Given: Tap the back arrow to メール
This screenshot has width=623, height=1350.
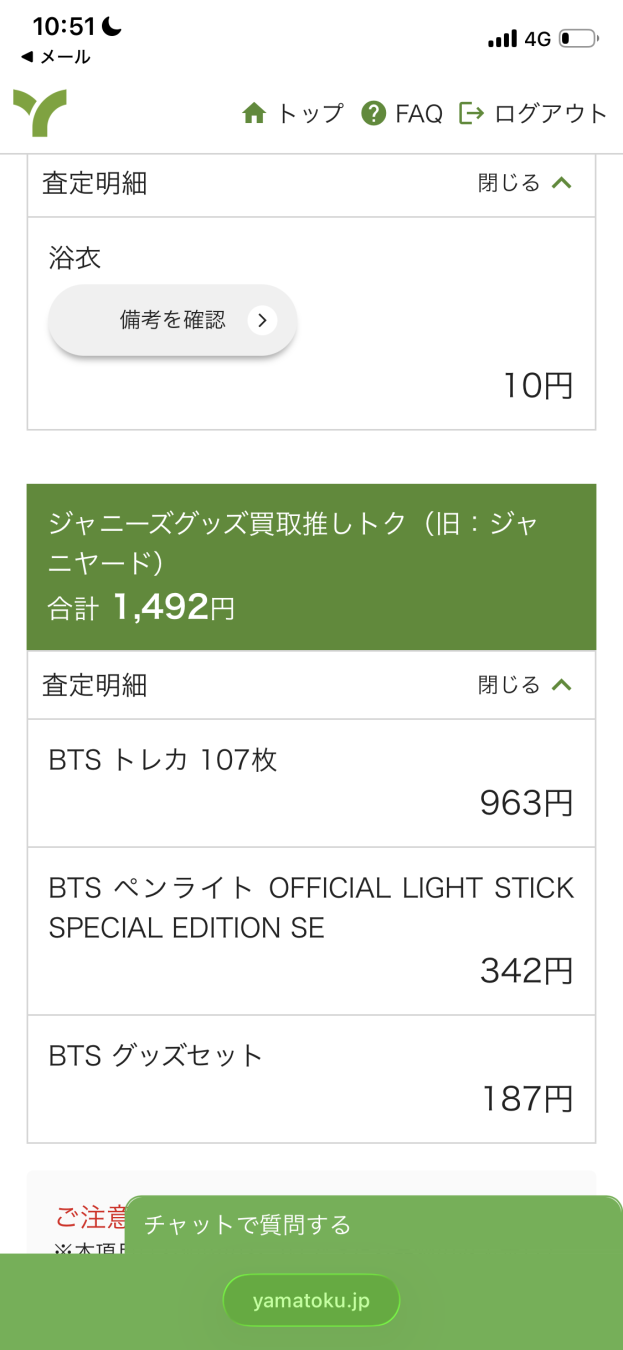Looking at the screenshot, I should pos(26,57).
